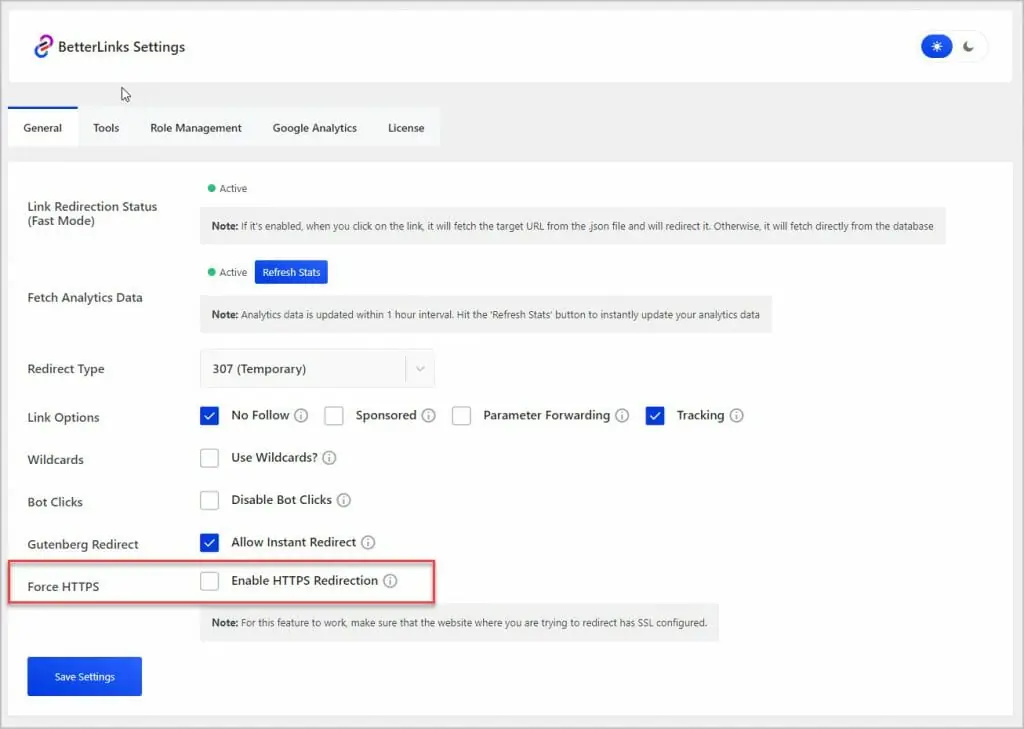Uncheck the Tracking checkbox
1024x729 pixels.
[x=655, y=415]
